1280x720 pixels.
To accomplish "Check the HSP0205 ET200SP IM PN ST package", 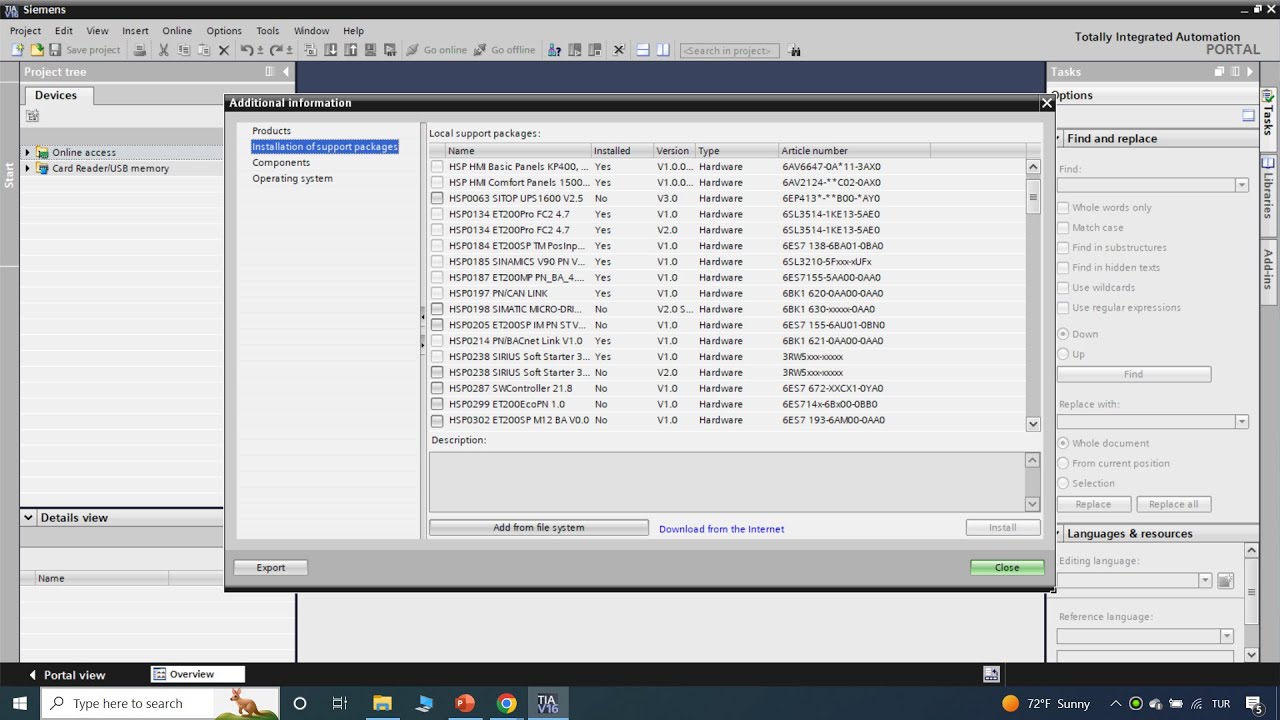I will 437,325.
